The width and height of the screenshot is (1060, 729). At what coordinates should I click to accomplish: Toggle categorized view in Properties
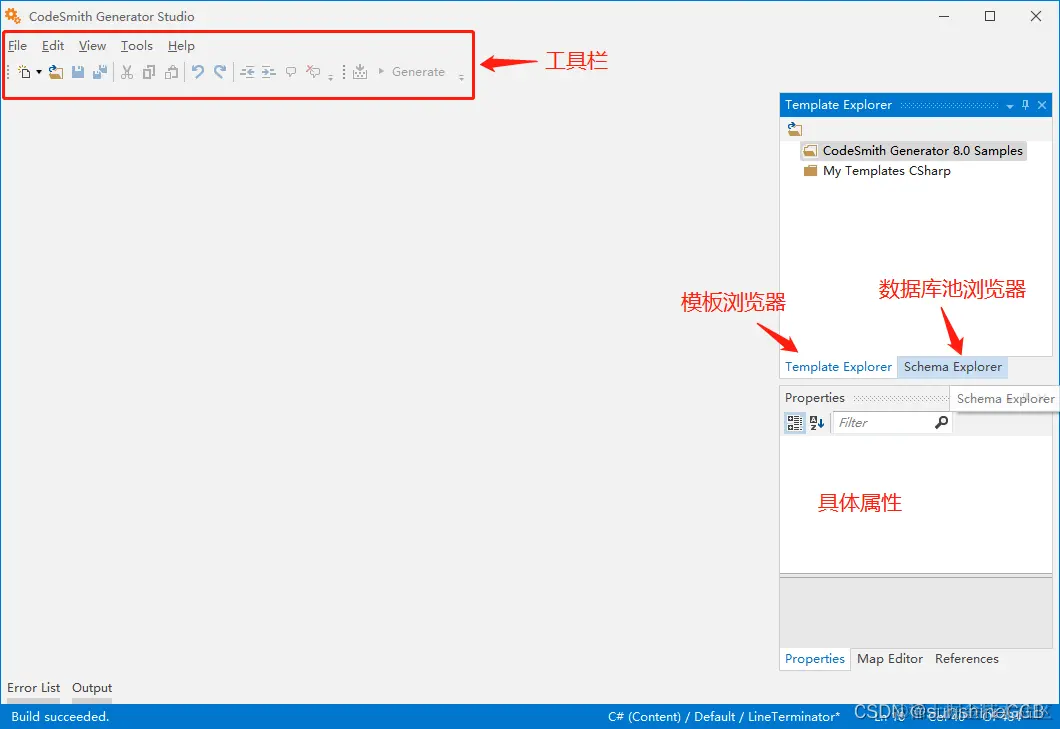(x=794, y=423)
